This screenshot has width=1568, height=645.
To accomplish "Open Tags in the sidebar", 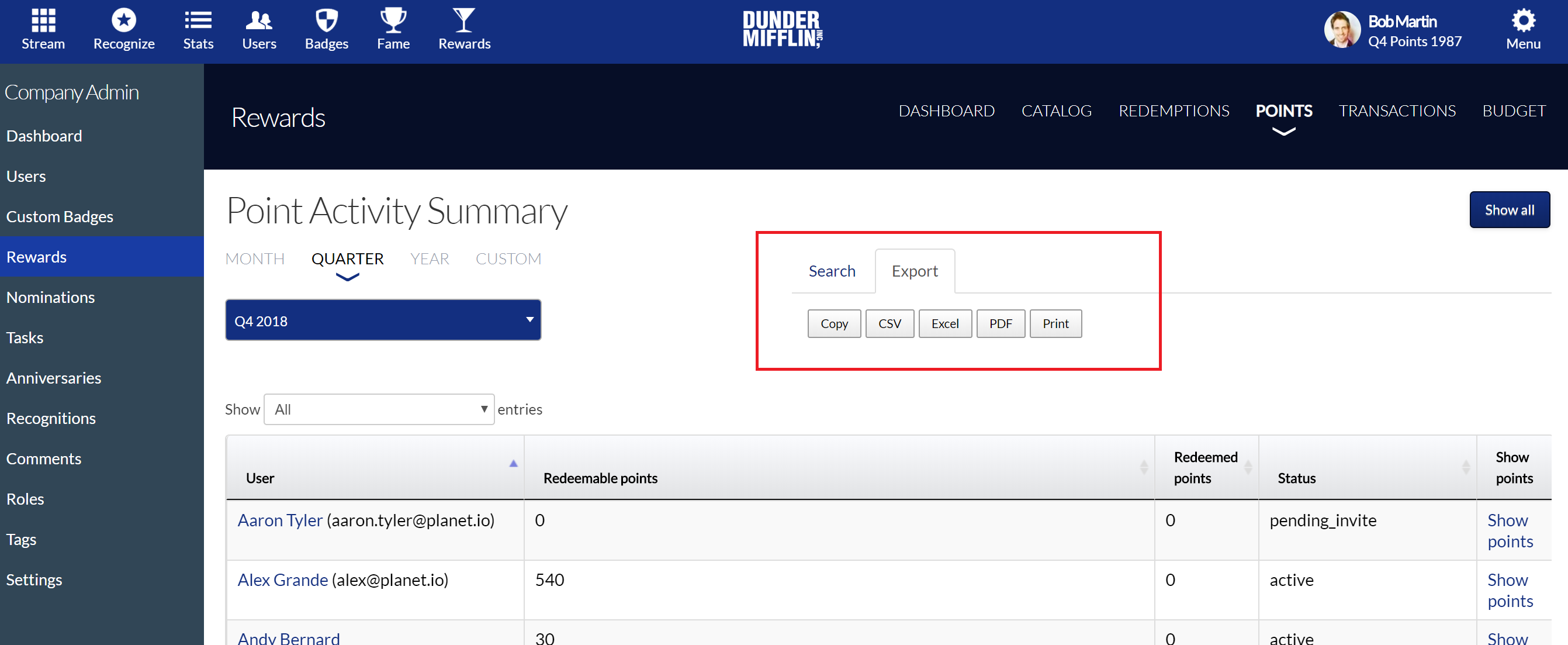I will (21, 539).
